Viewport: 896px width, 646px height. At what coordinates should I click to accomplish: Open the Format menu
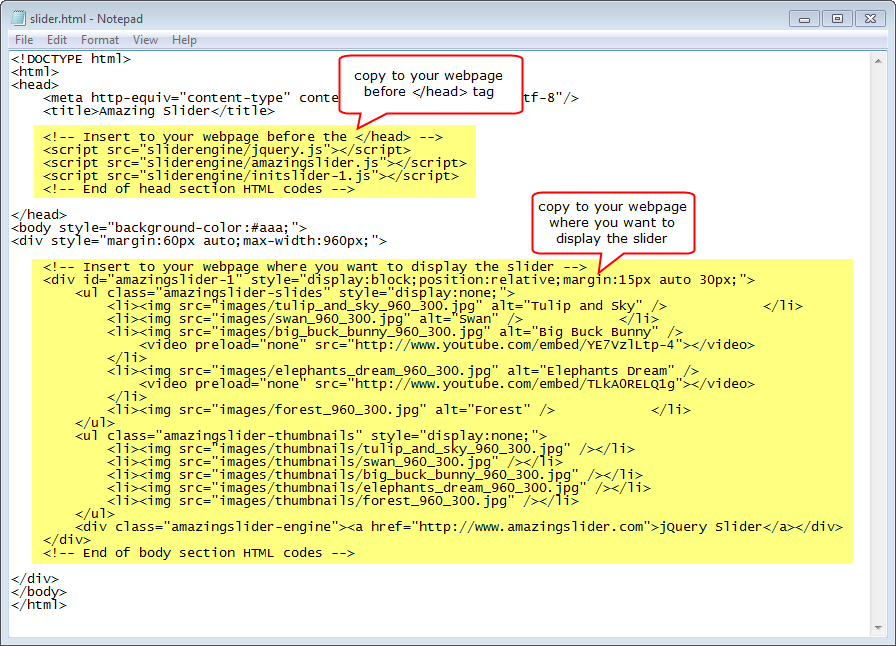point(100,40)
